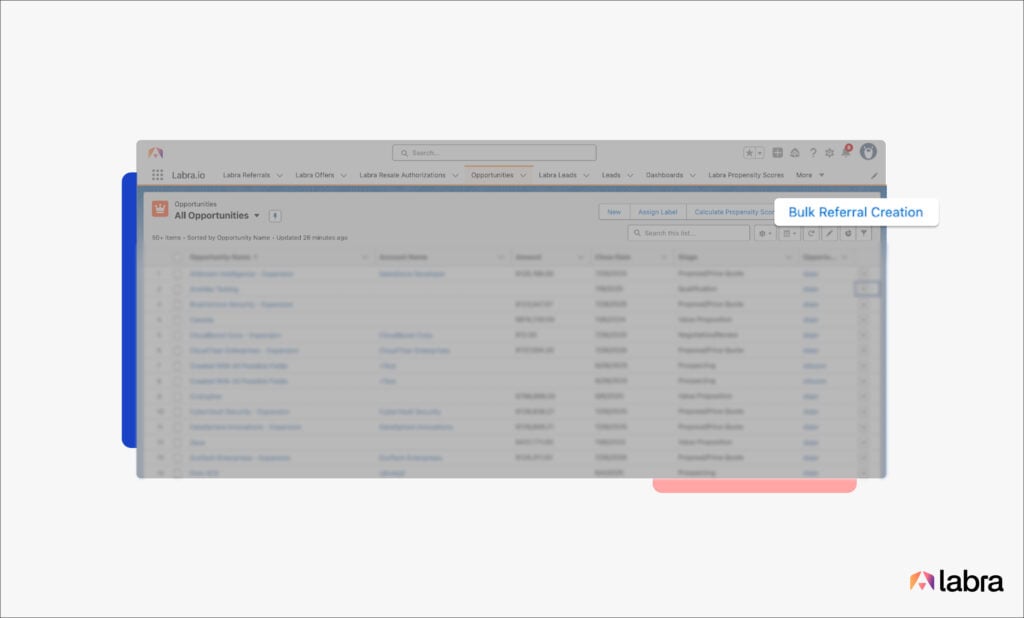Open the All Opportunities list view dropdown

pyautogui.click(x=257, y=216)
